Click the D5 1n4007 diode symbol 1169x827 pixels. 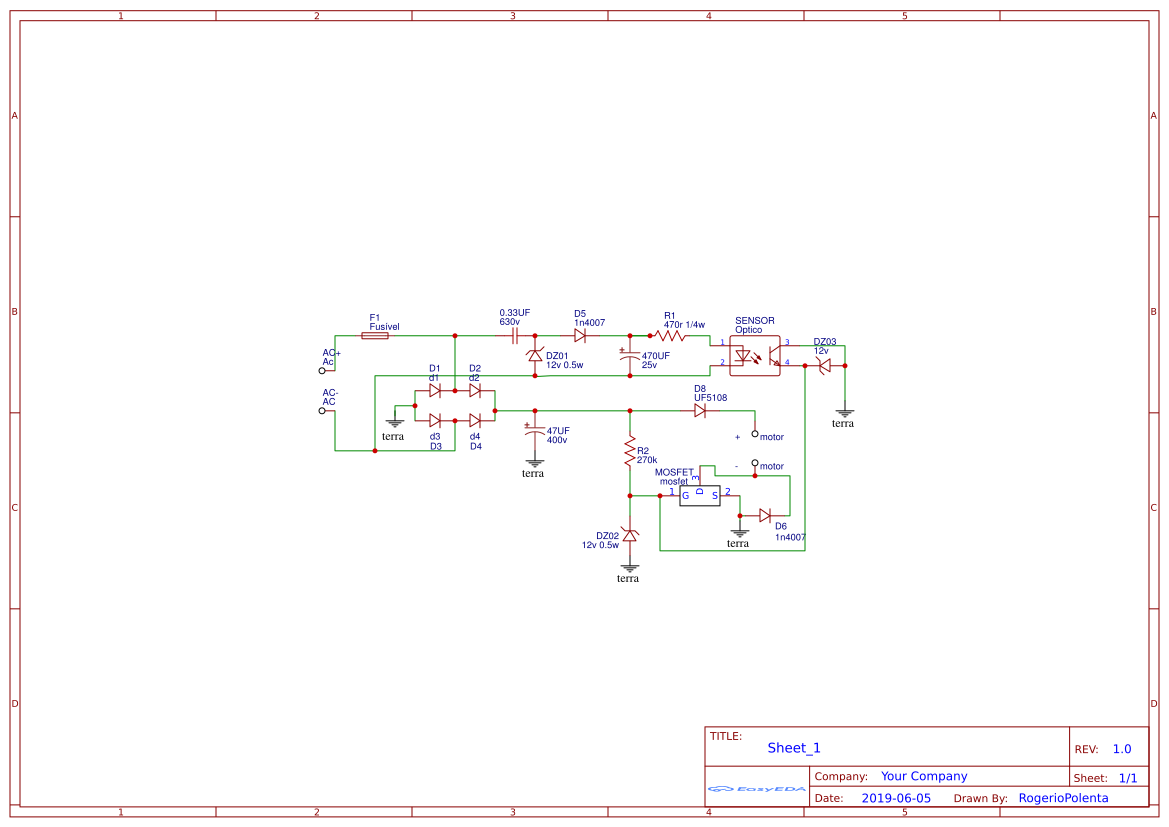[x=580, y=336]
